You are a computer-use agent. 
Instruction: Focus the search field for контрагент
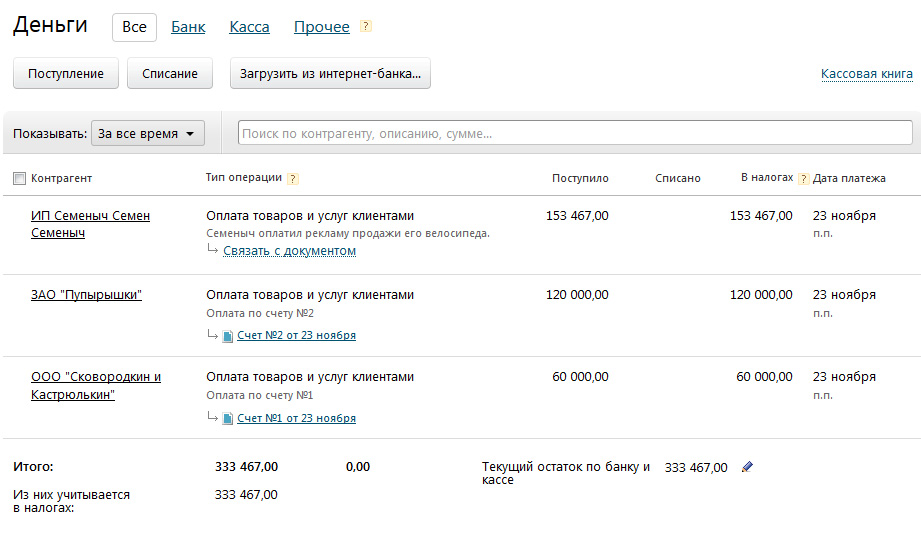click(575, 133)
